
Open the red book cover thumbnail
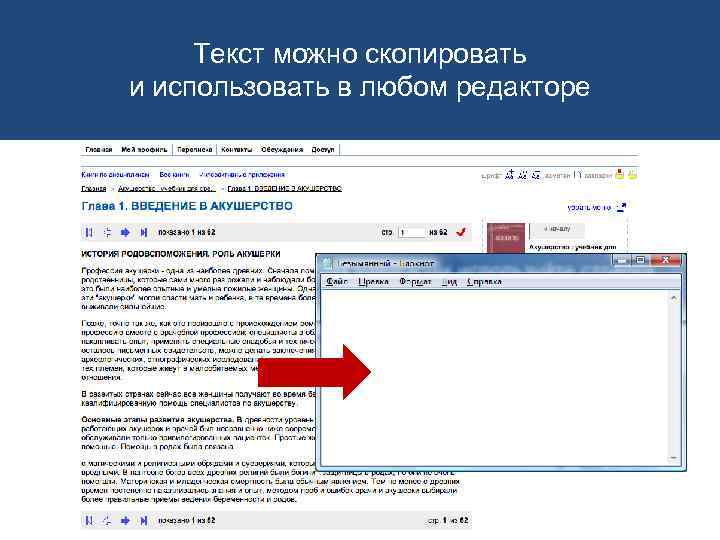click(506, 238)
